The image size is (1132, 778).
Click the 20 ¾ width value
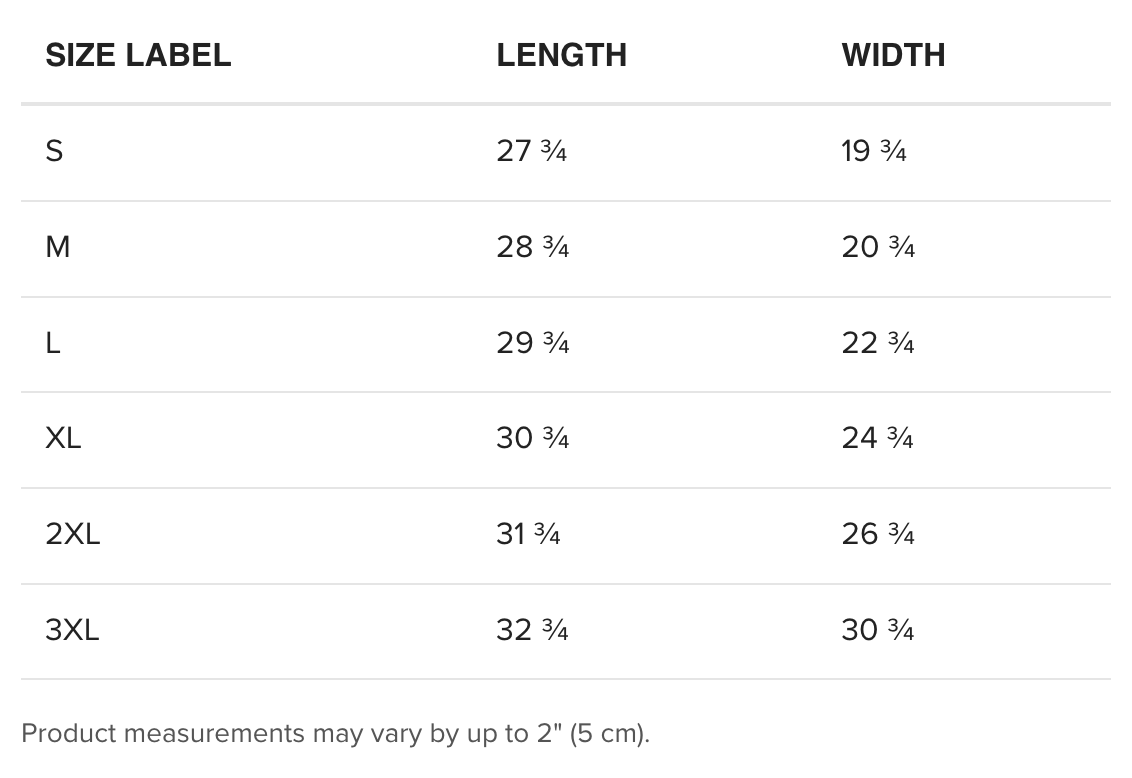[x=879, y=247]
